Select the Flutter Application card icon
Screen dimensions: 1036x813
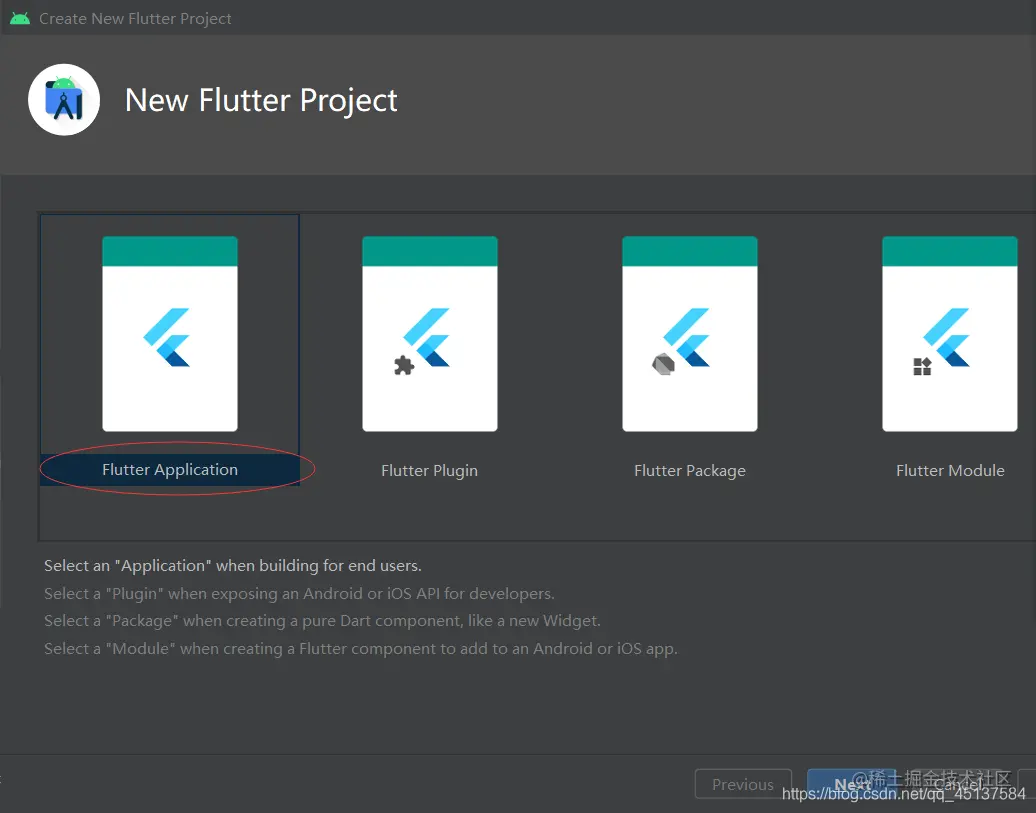click(x=170, y=334)
